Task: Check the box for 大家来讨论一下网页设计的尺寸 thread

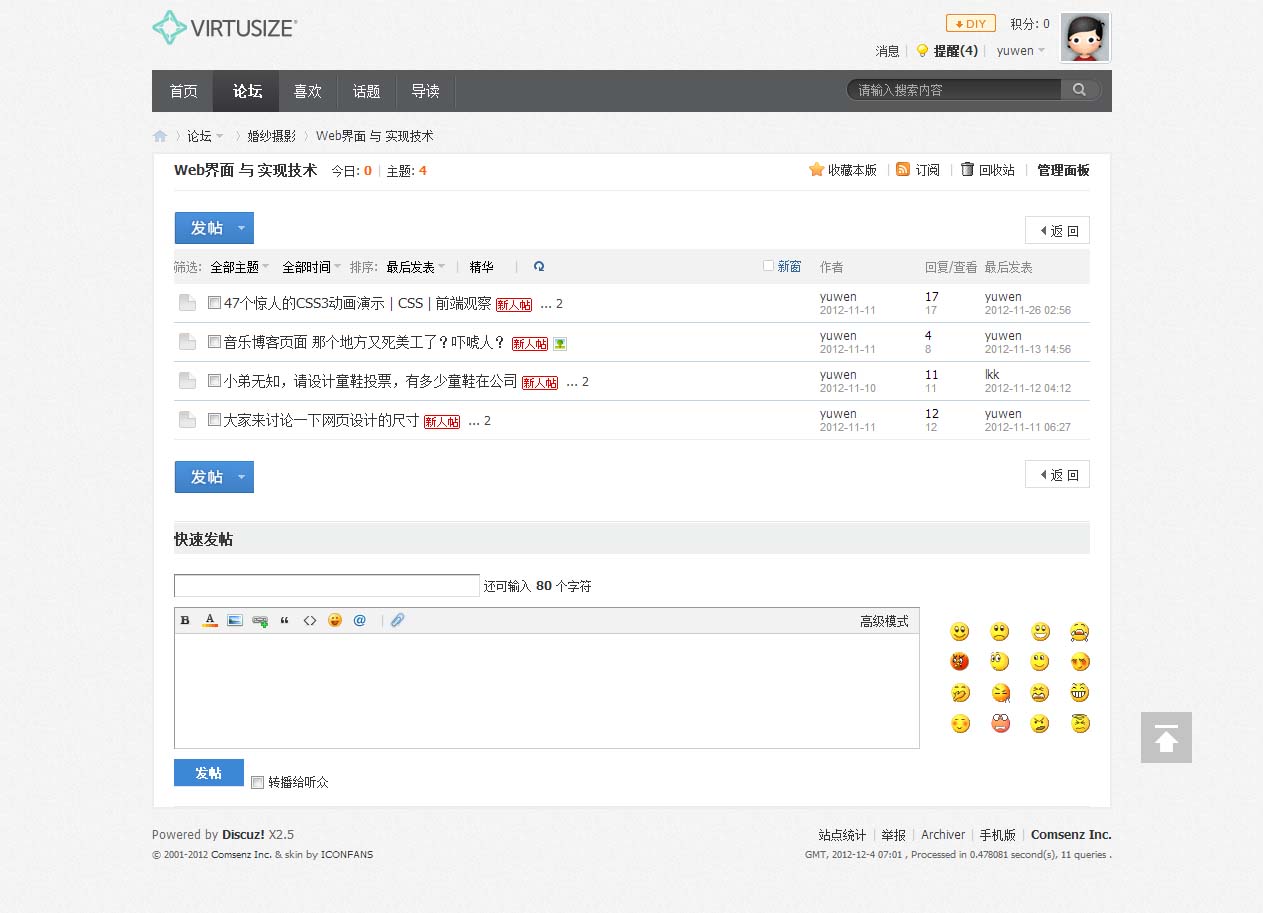Action: [x=214, y=420]
